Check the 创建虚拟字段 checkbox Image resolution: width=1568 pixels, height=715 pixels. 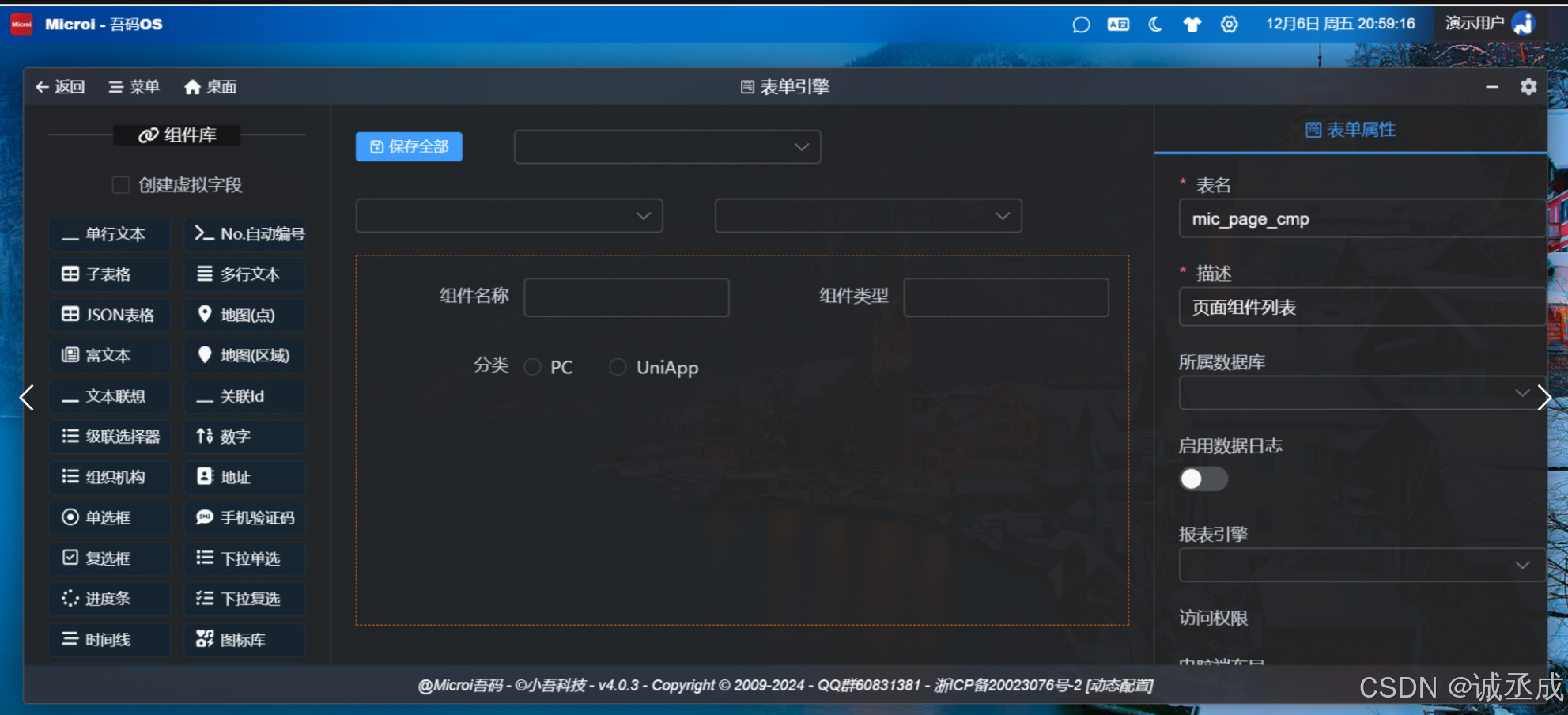(x=121, y=184)
